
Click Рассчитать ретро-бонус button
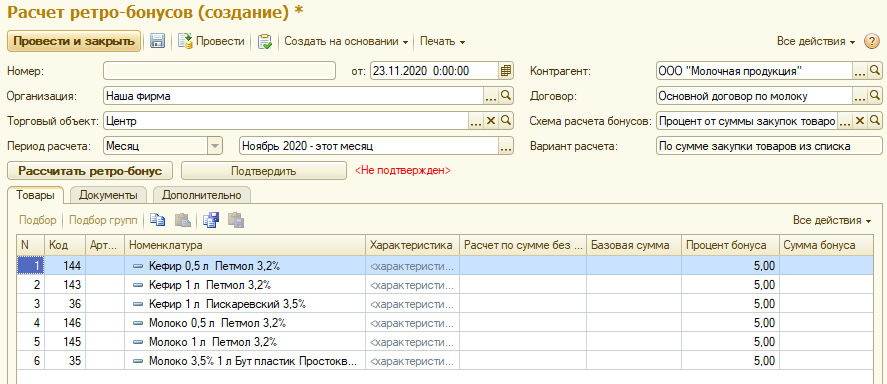click(91, 170)
